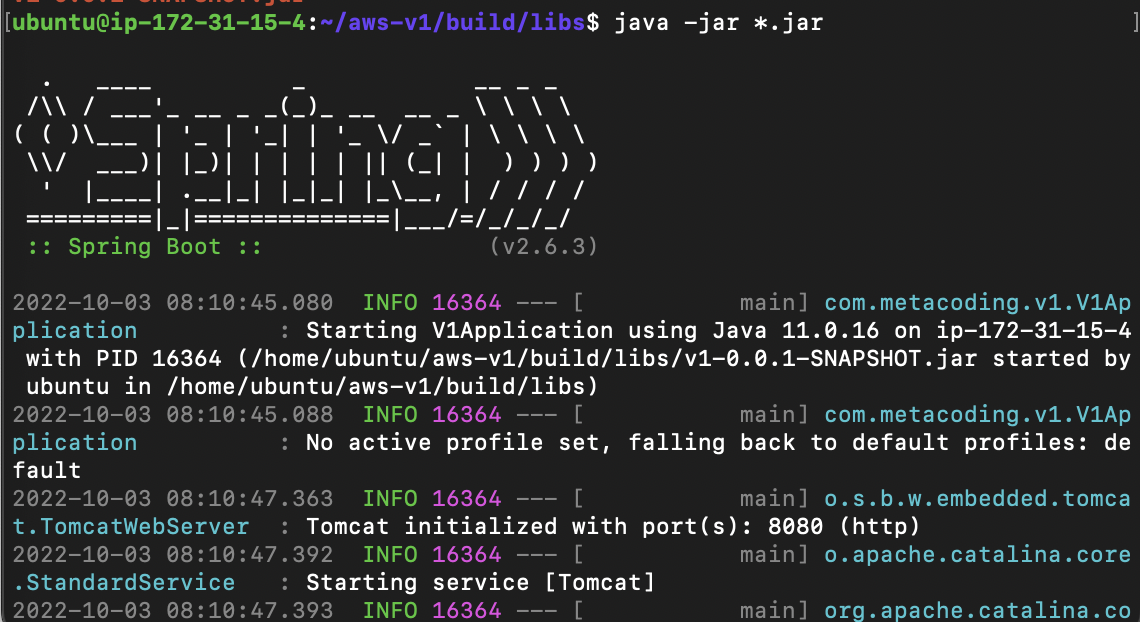Click 'No active profile set' message
This screenshot has width=1140, height=622.
[x=457, y=443]
